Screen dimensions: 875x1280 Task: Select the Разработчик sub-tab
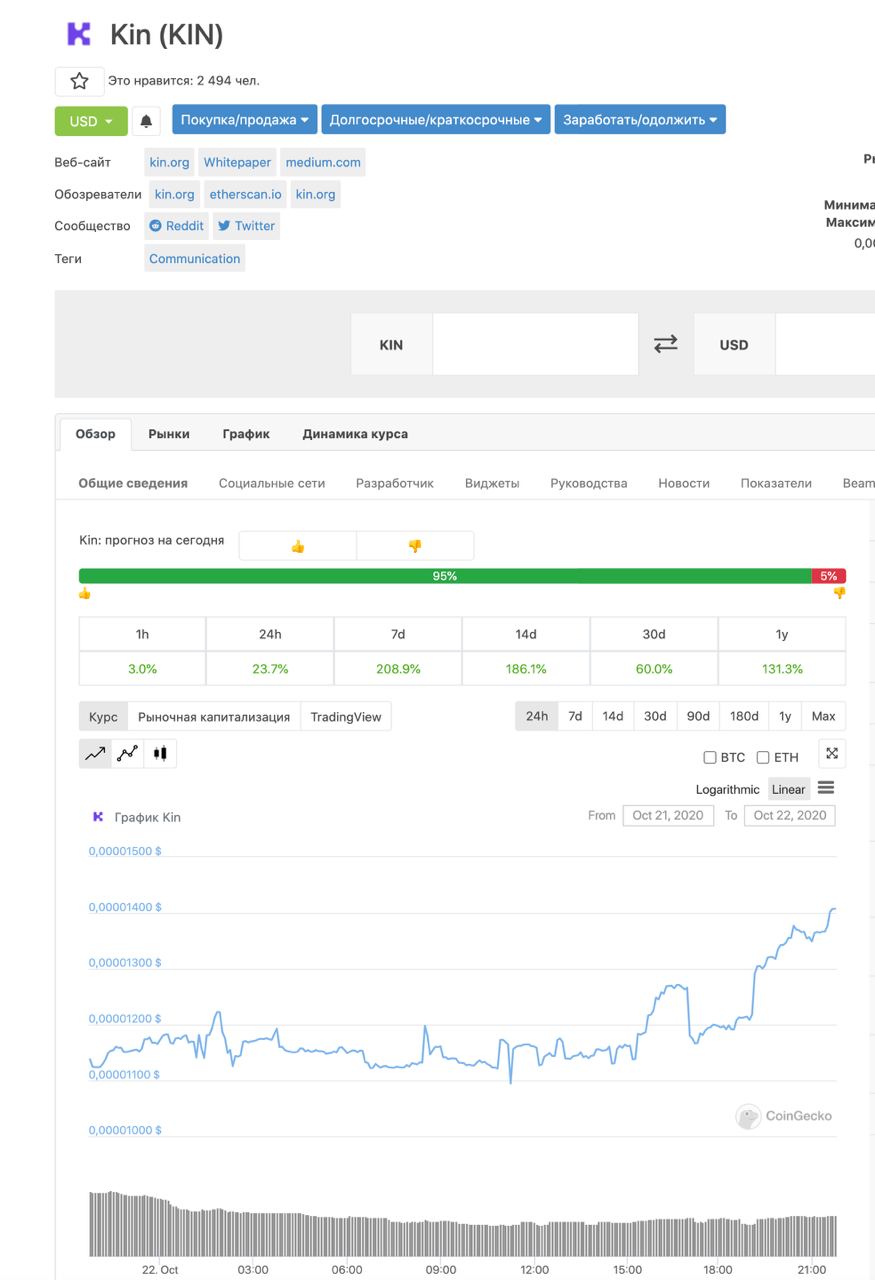[x=395, y=483]
